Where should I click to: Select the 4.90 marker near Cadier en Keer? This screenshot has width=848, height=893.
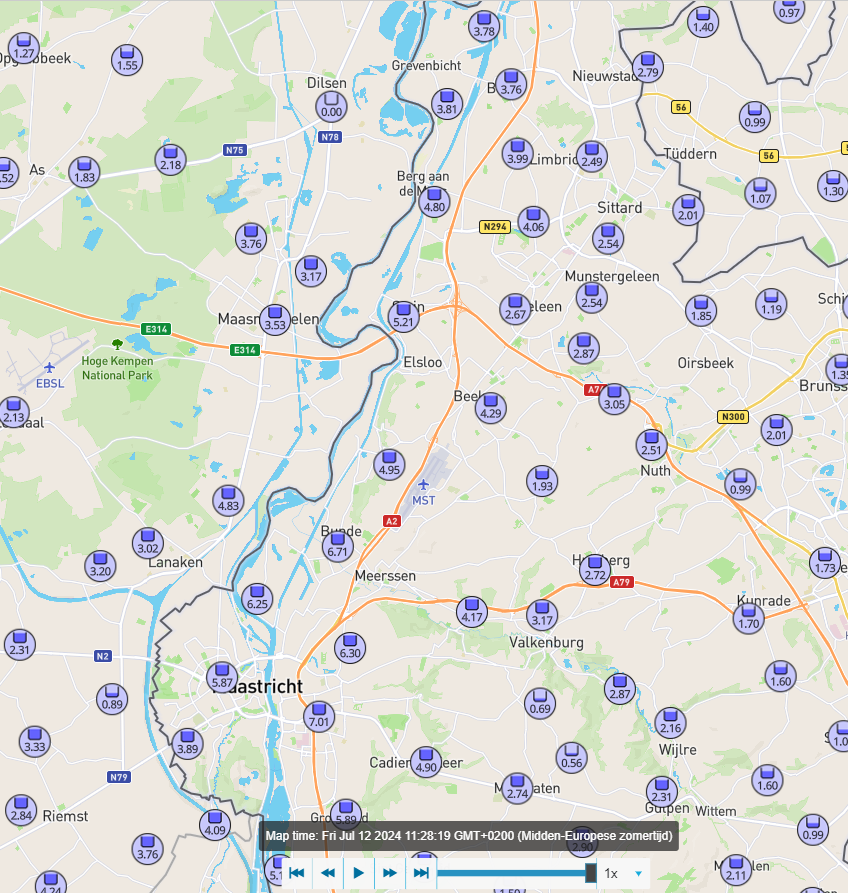(x=426, y=762)
